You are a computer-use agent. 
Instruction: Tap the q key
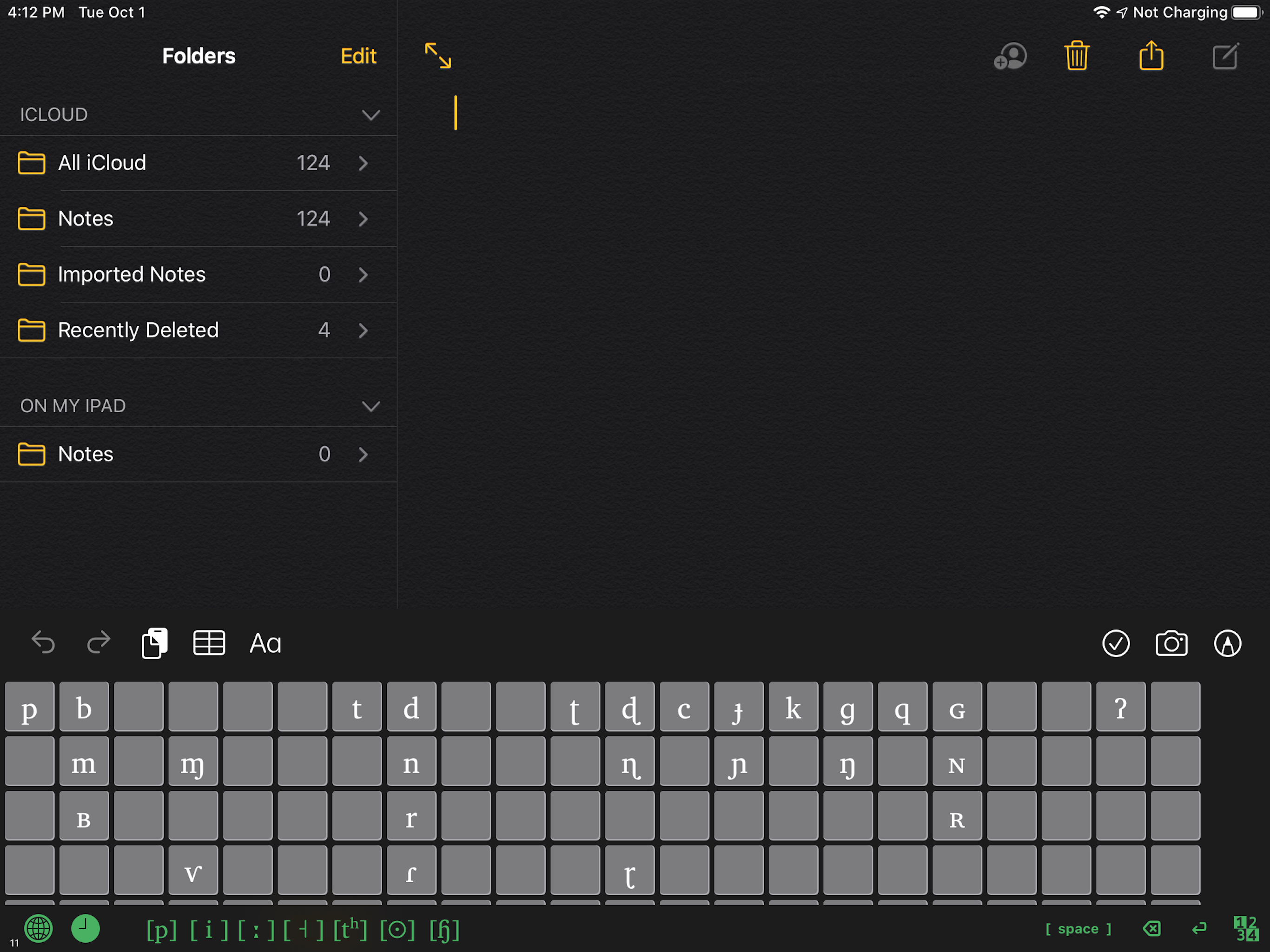[902, 707]
